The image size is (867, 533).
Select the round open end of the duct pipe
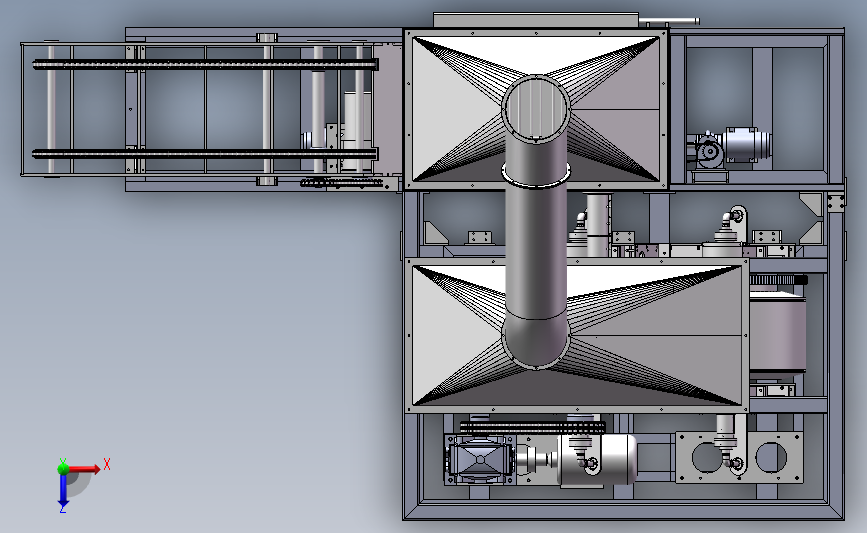pos(536,108)
